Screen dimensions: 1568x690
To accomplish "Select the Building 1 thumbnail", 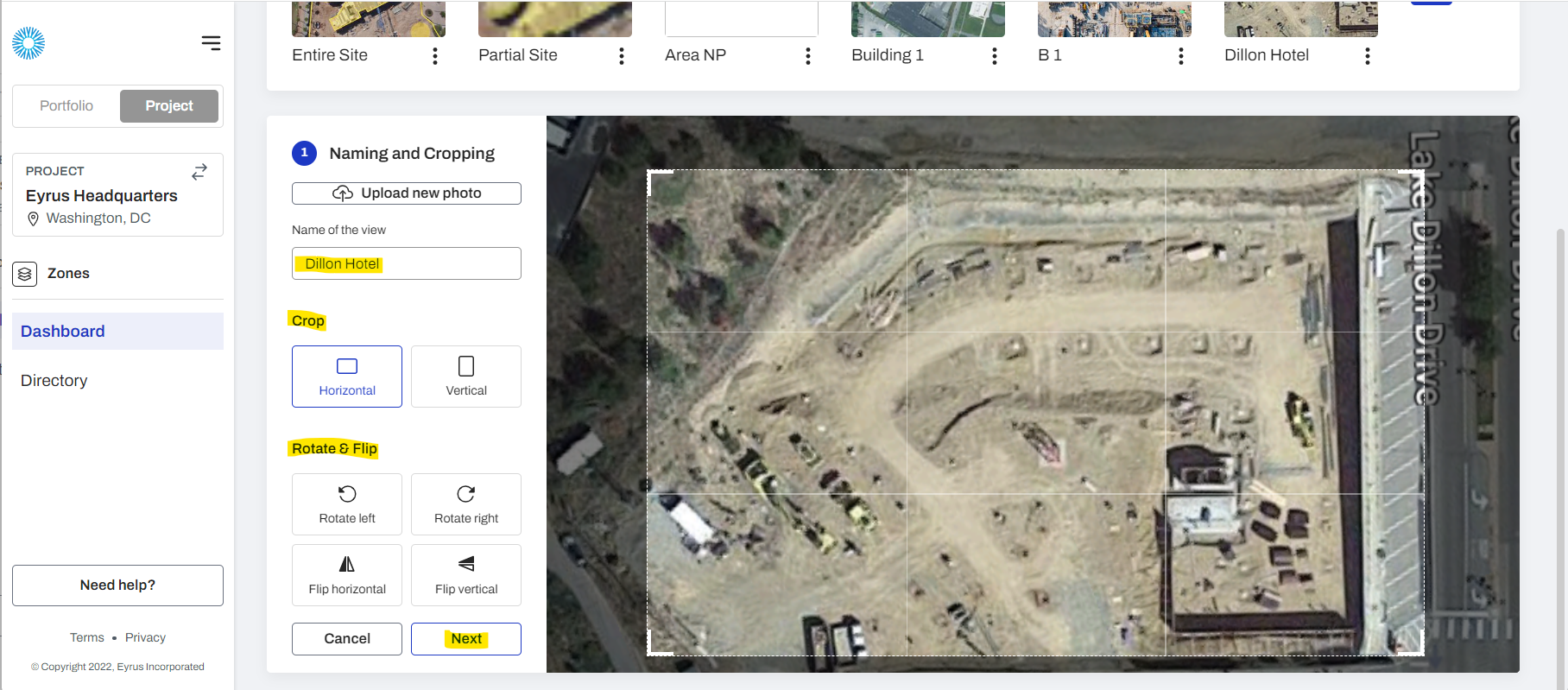I will tap(928, 18).
